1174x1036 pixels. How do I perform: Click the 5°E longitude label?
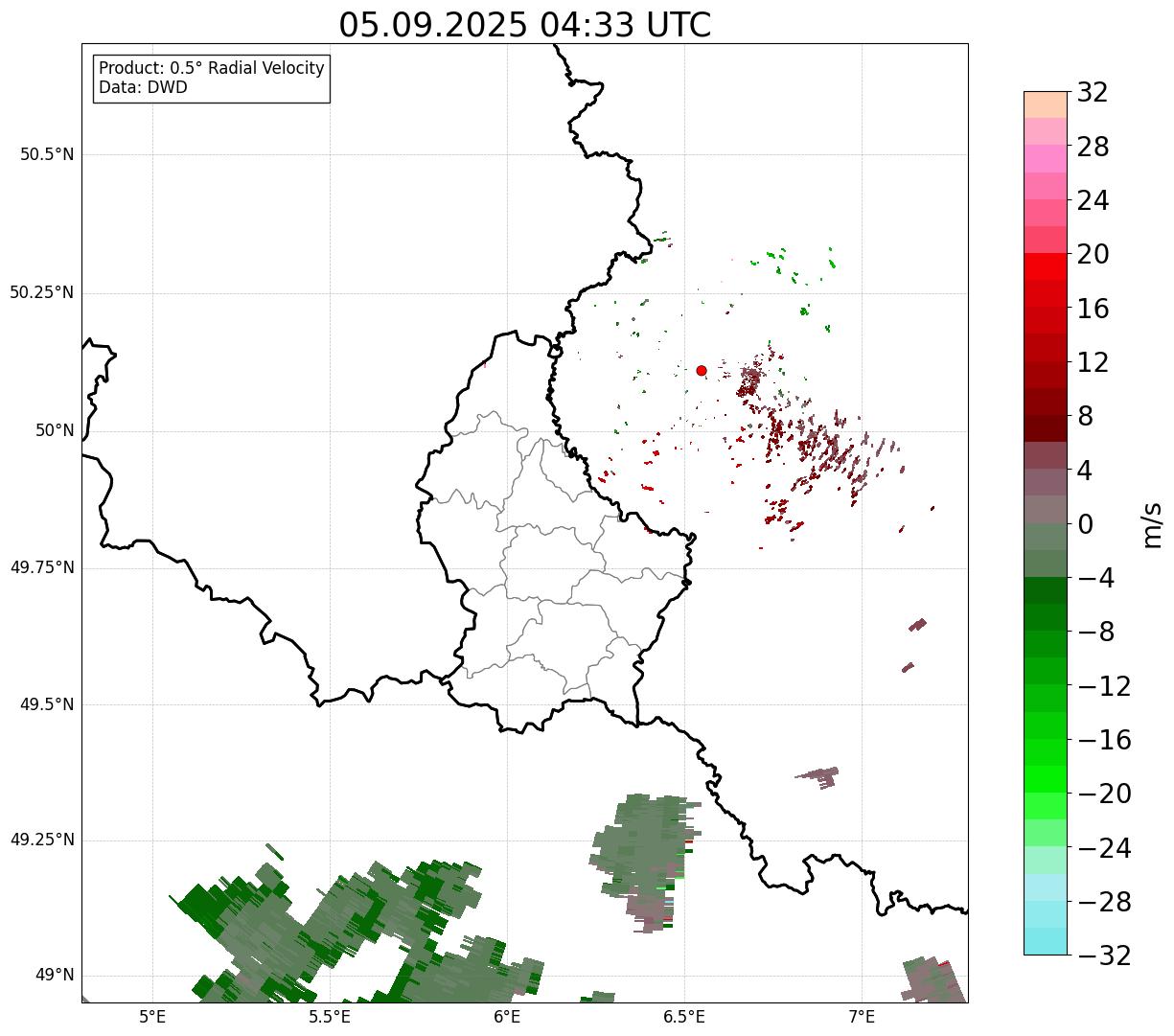[152, 1017]
